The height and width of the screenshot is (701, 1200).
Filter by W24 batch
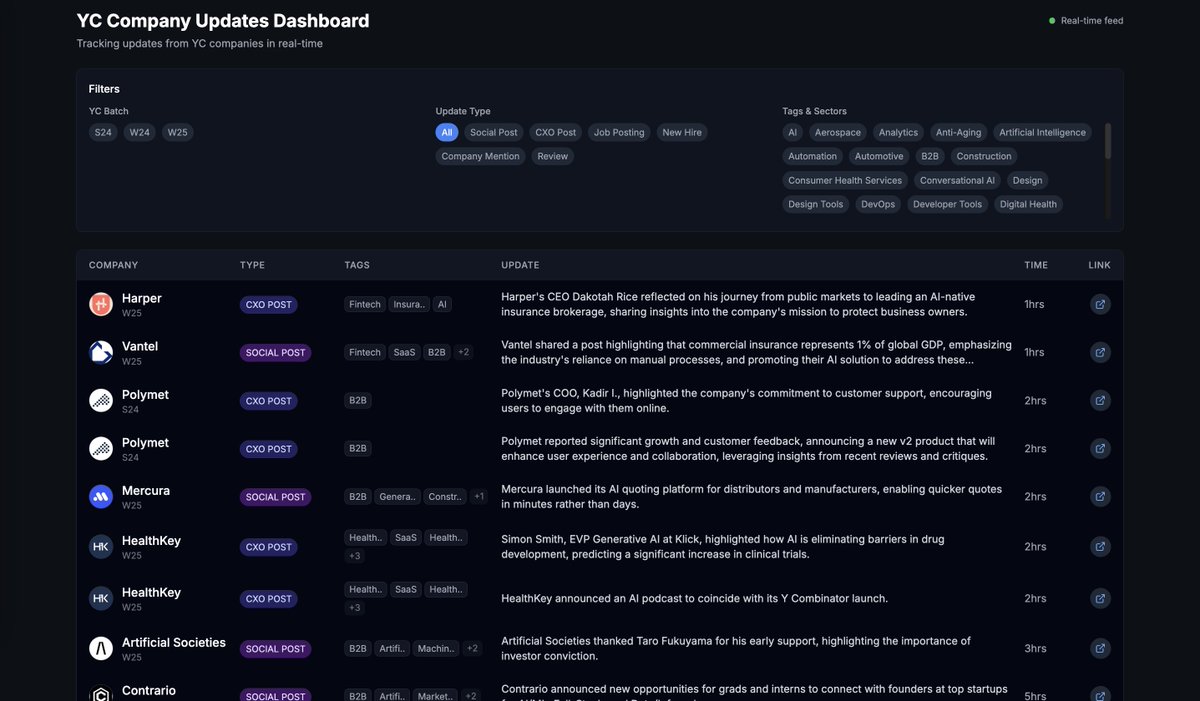click(140, 132)
